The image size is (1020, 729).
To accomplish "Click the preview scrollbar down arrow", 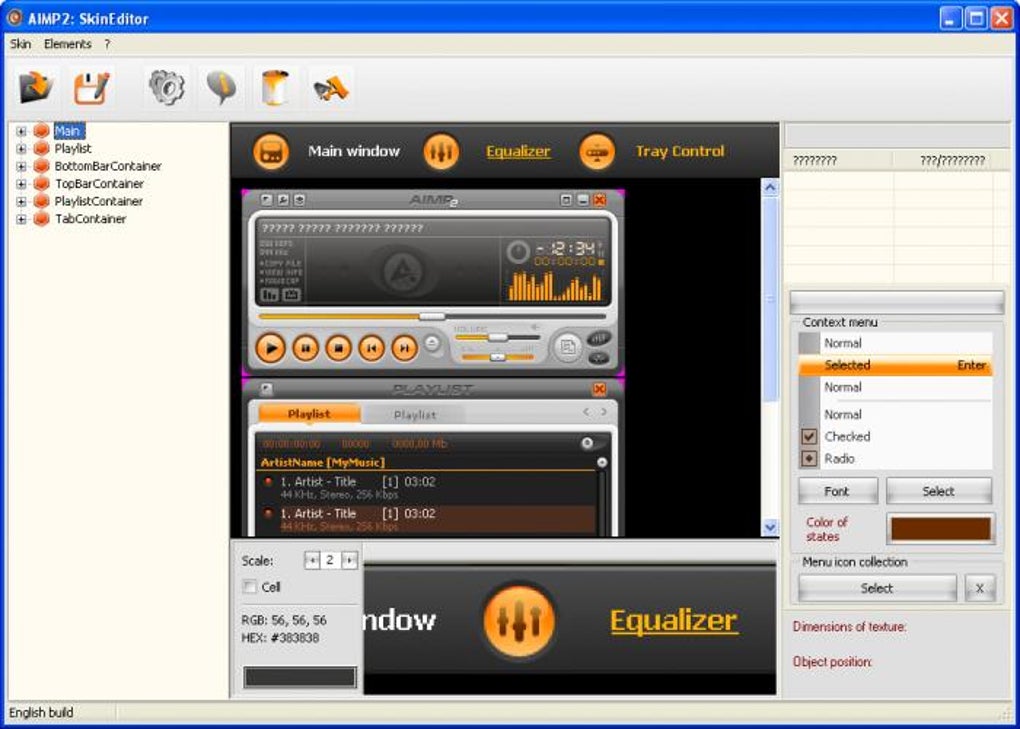I will click(770, 527).
